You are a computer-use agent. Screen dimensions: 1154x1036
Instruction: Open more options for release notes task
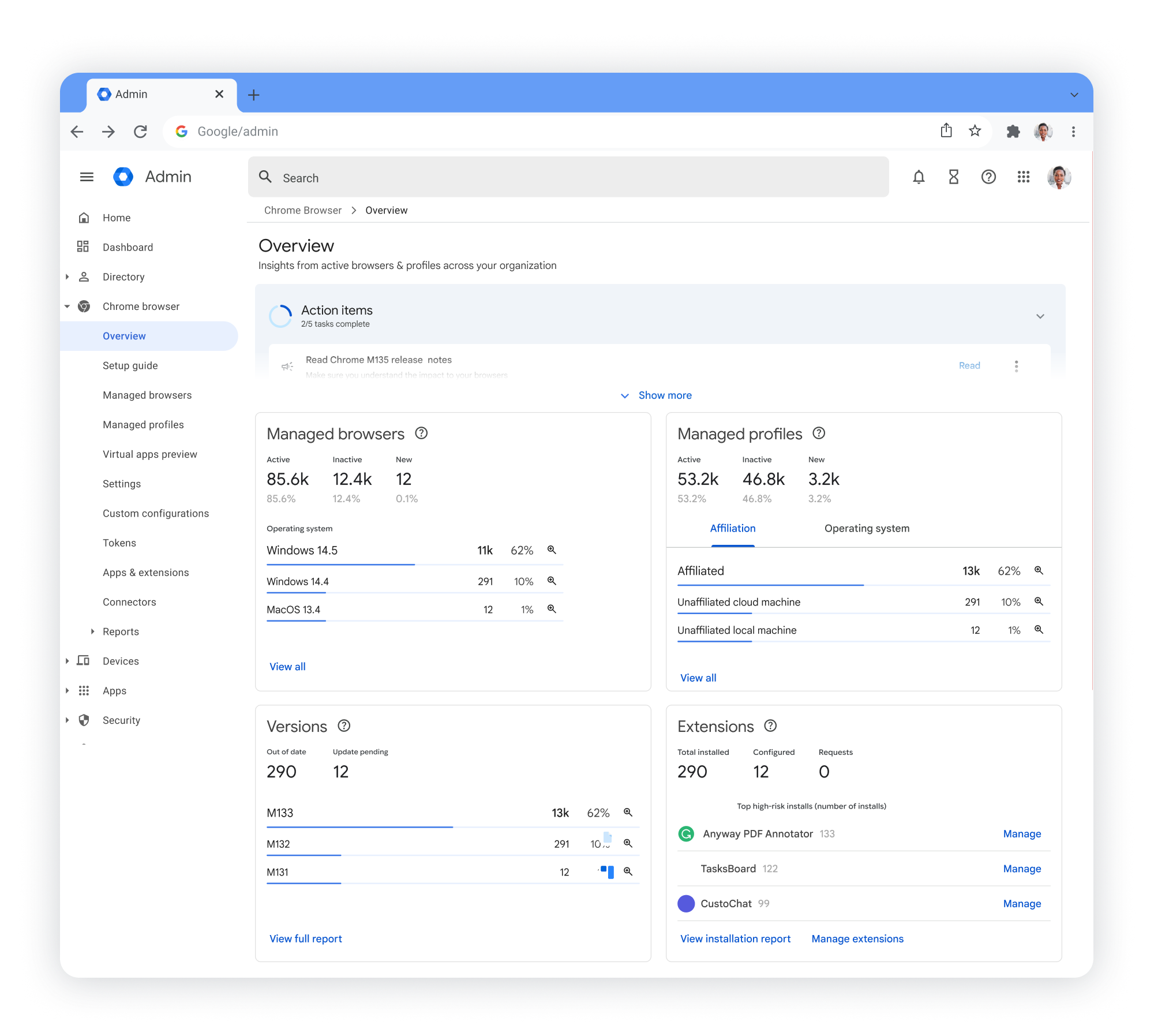click(x=1016, y=366)
